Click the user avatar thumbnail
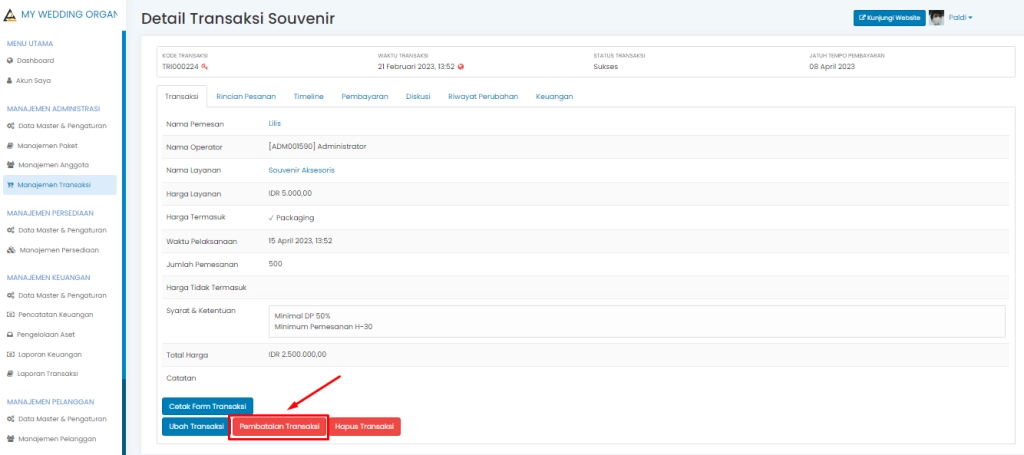Image resolution: width=1024 pixels, height=455 pixels. click(x=936, y=17)
